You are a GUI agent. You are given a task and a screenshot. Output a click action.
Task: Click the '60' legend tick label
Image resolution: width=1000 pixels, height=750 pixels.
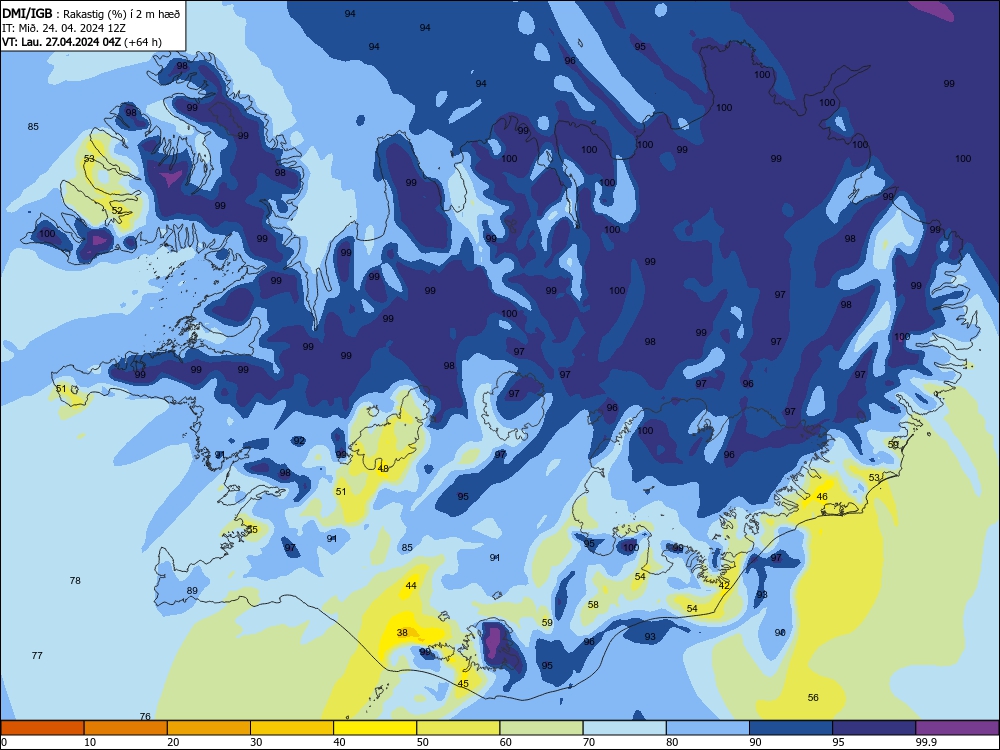(506, 742)
